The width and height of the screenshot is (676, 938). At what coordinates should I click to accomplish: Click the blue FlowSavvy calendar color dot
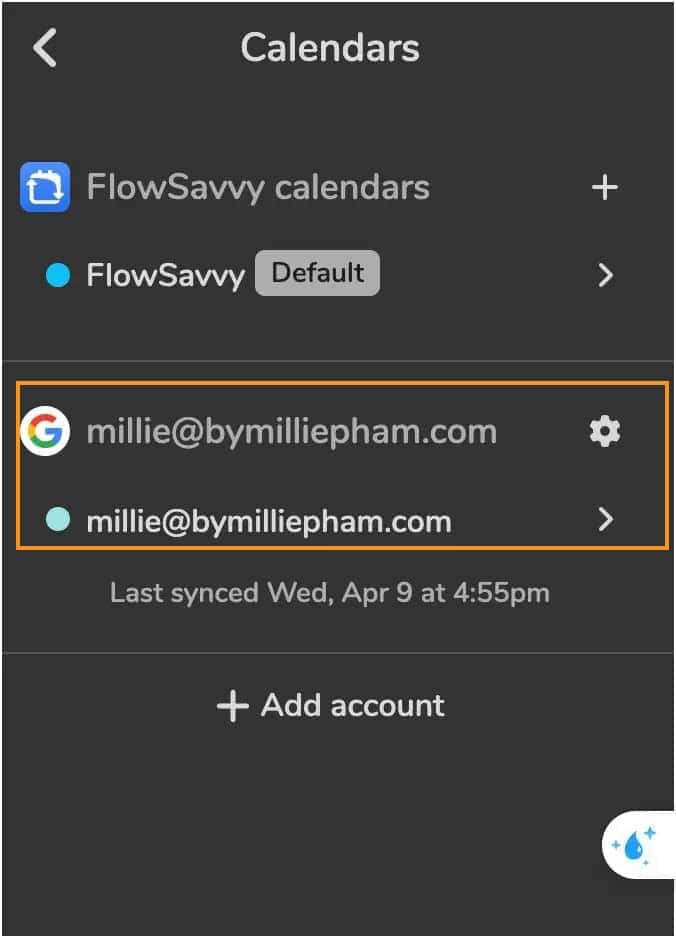click(x=58, y=275)
